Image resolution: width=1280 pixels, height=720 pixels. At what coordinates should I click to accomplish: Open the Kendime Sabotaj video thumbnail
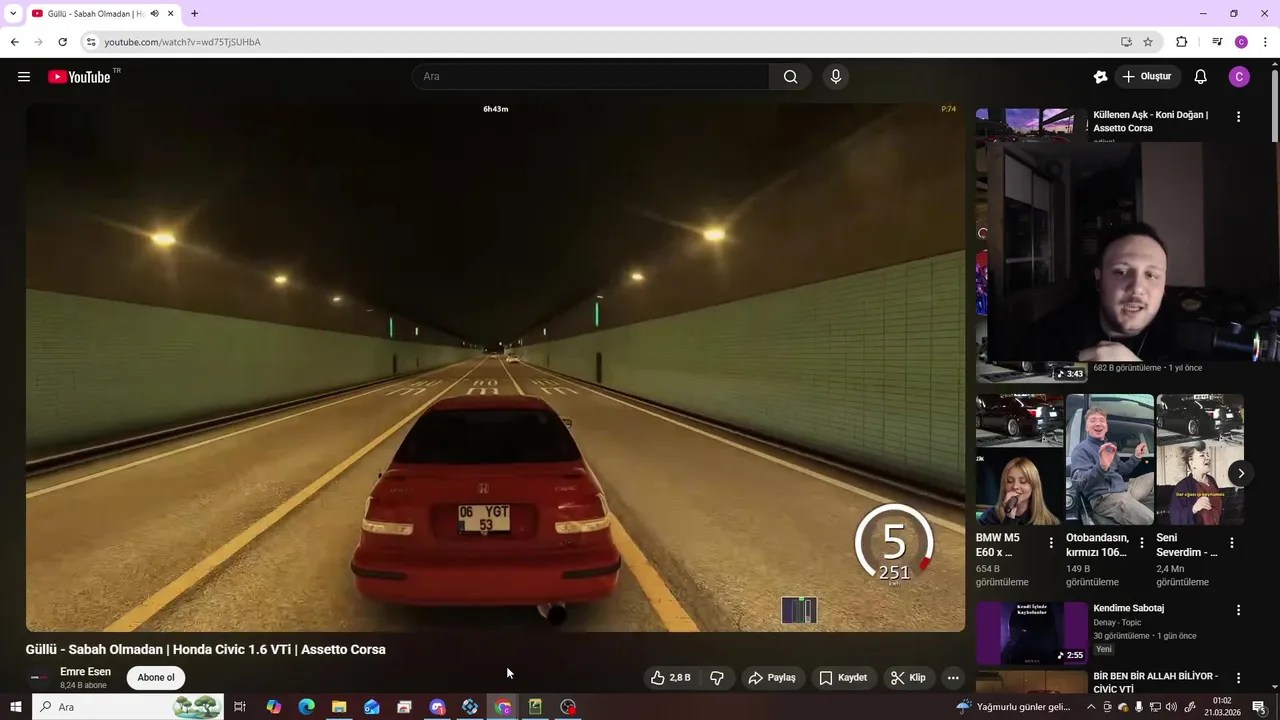[1032, 633]
